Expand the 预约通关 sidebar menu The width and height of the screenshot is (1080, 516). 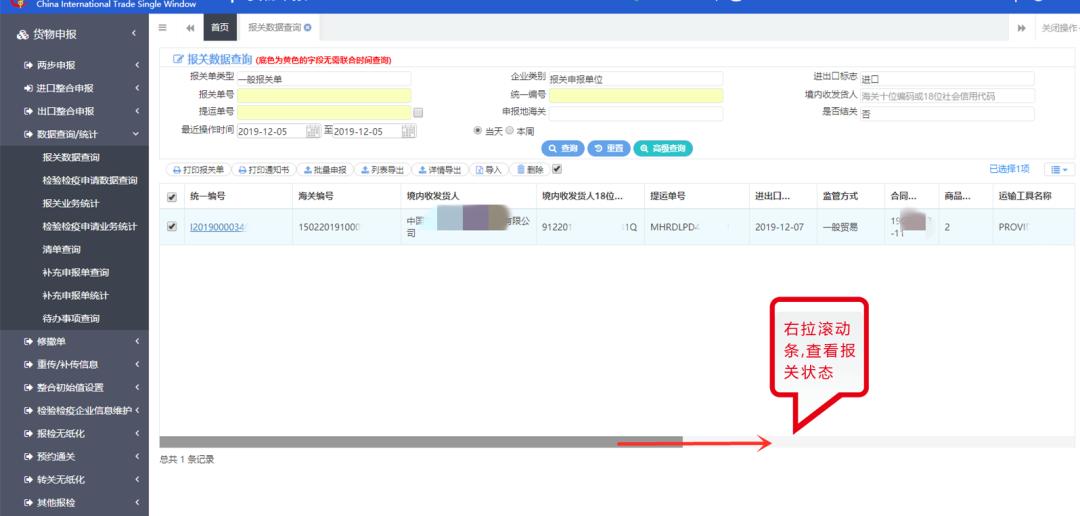pyautogui.click(x=74, y=457)
